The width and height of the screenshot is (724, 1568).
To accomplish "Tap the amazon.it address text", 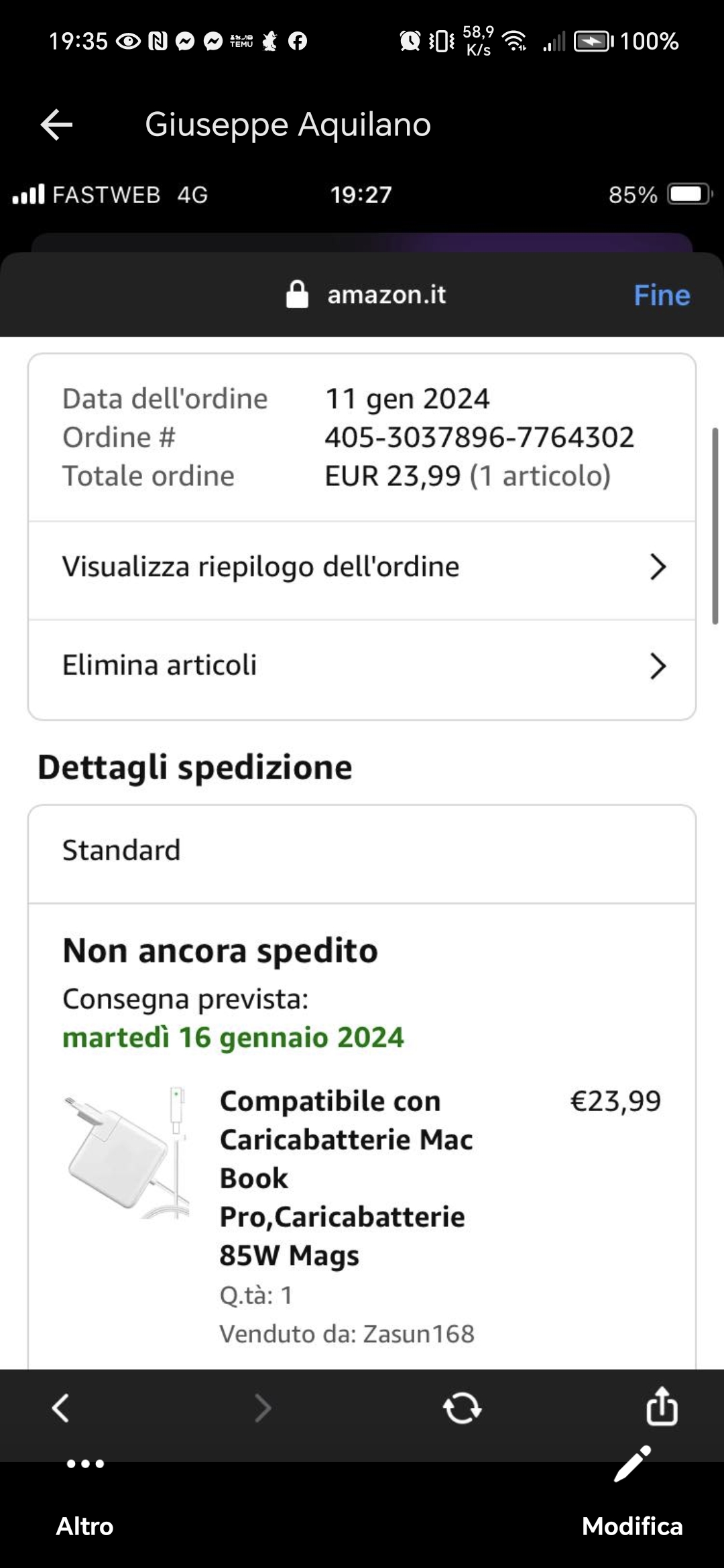I will (x=386, y=295).
